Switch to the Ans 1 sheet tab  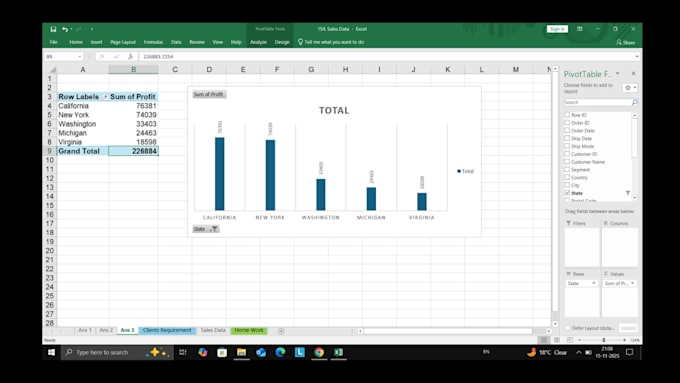[85, 331]
